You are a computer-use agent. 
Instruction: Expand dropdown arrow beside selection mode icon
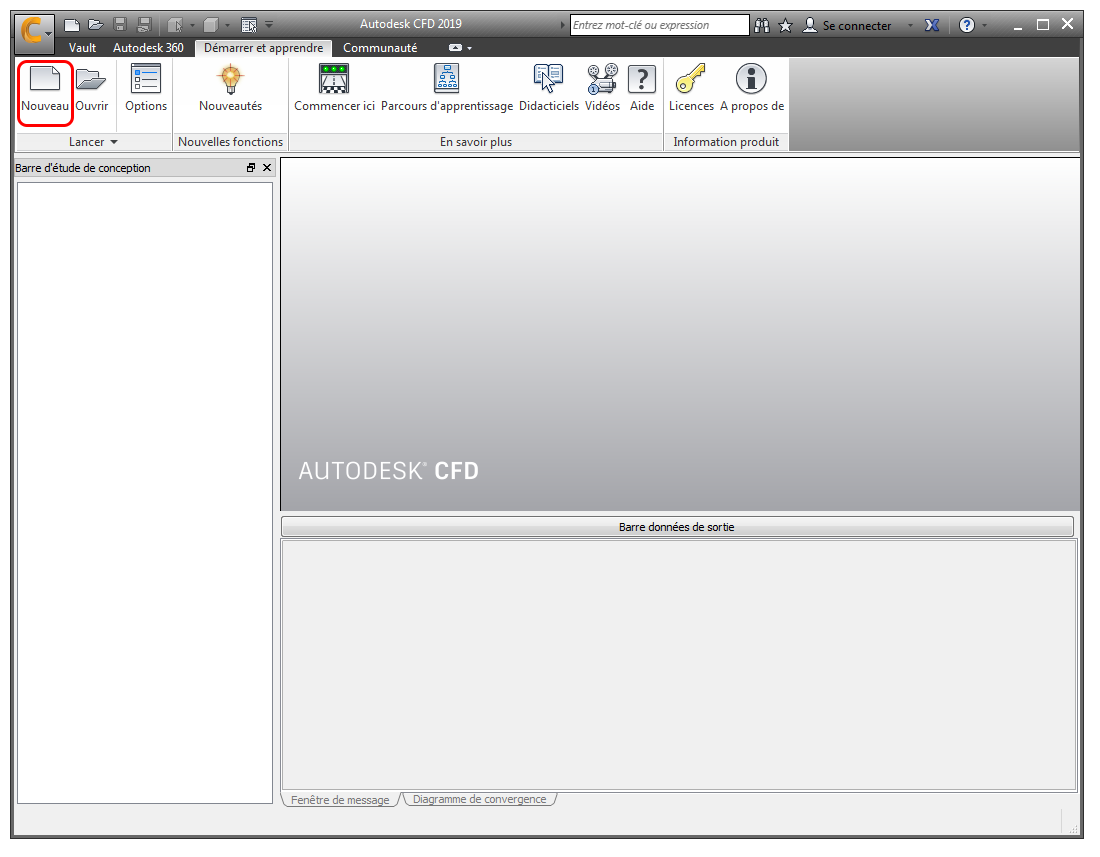pos(192,26)
